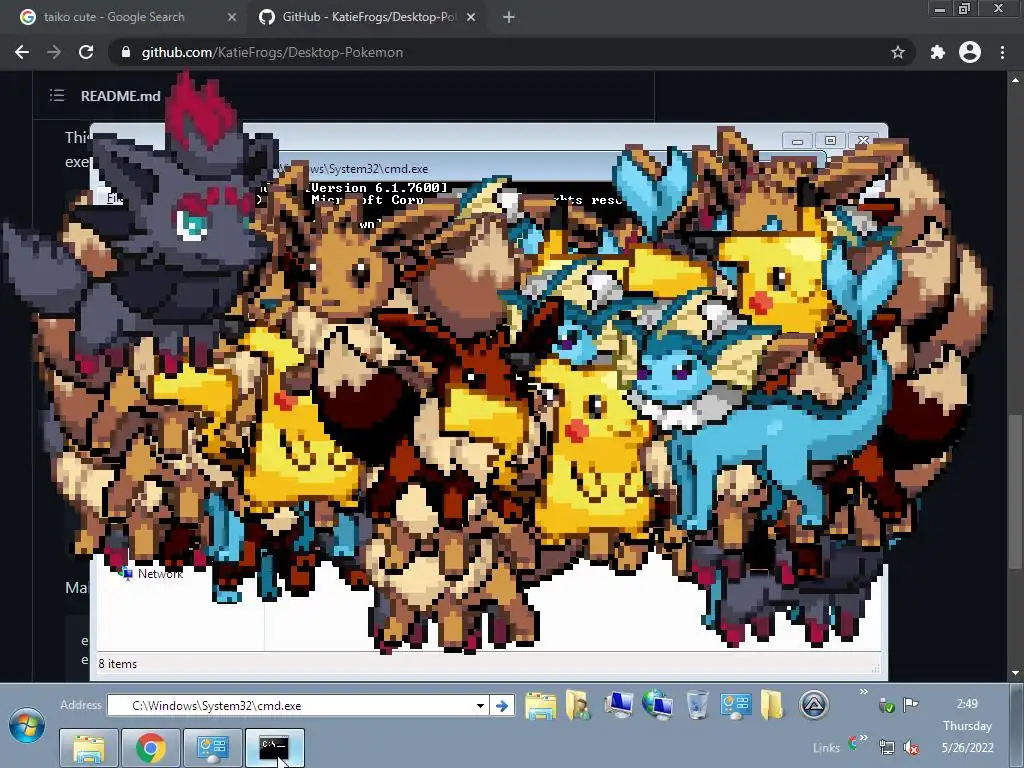The image size is (1024, 768).
Task: Open the Network toolbar icon
Action: 657,705
